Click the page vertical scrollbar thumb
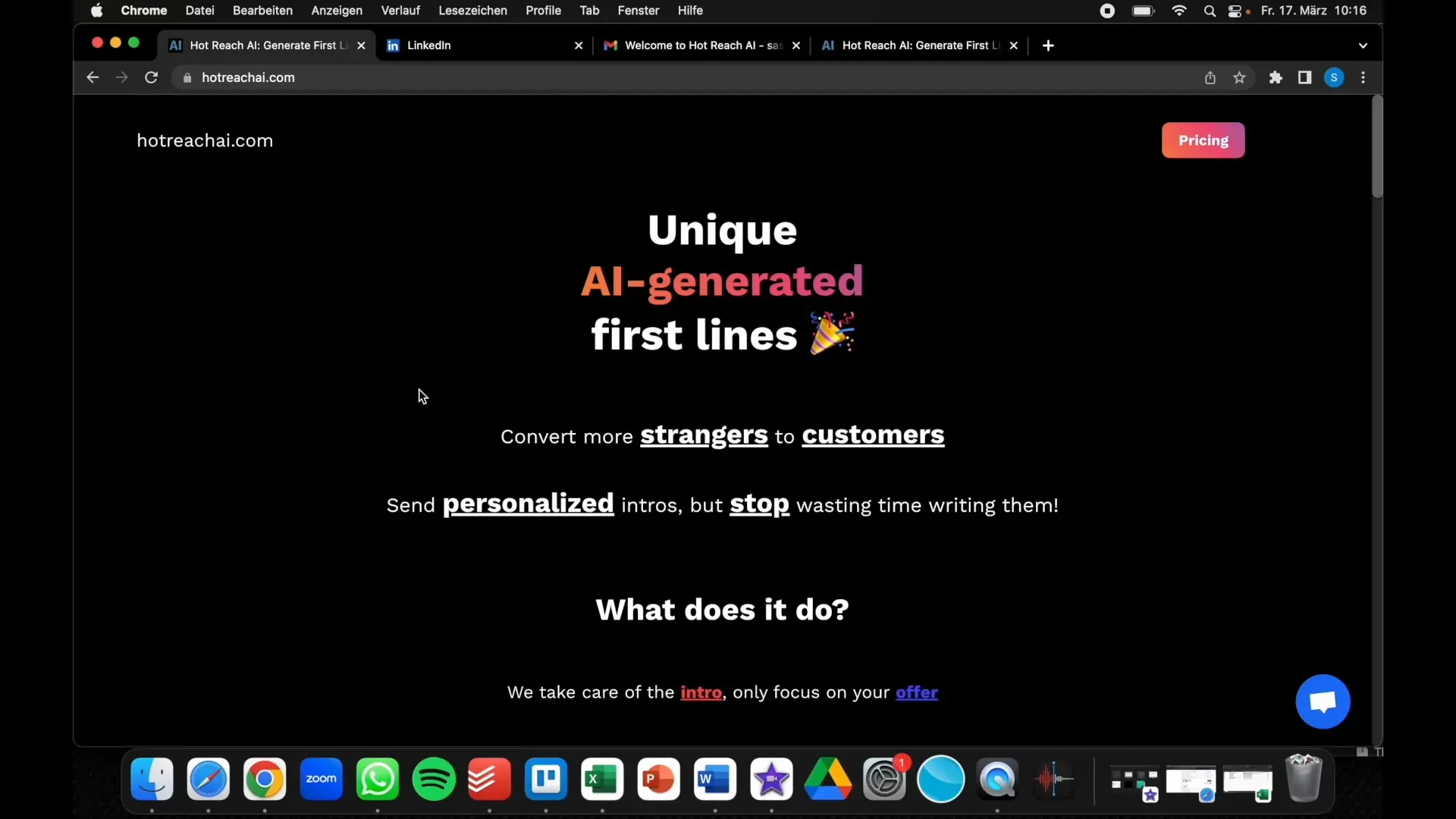The width and height of the screenshot is (1456, 819). 1377,146
